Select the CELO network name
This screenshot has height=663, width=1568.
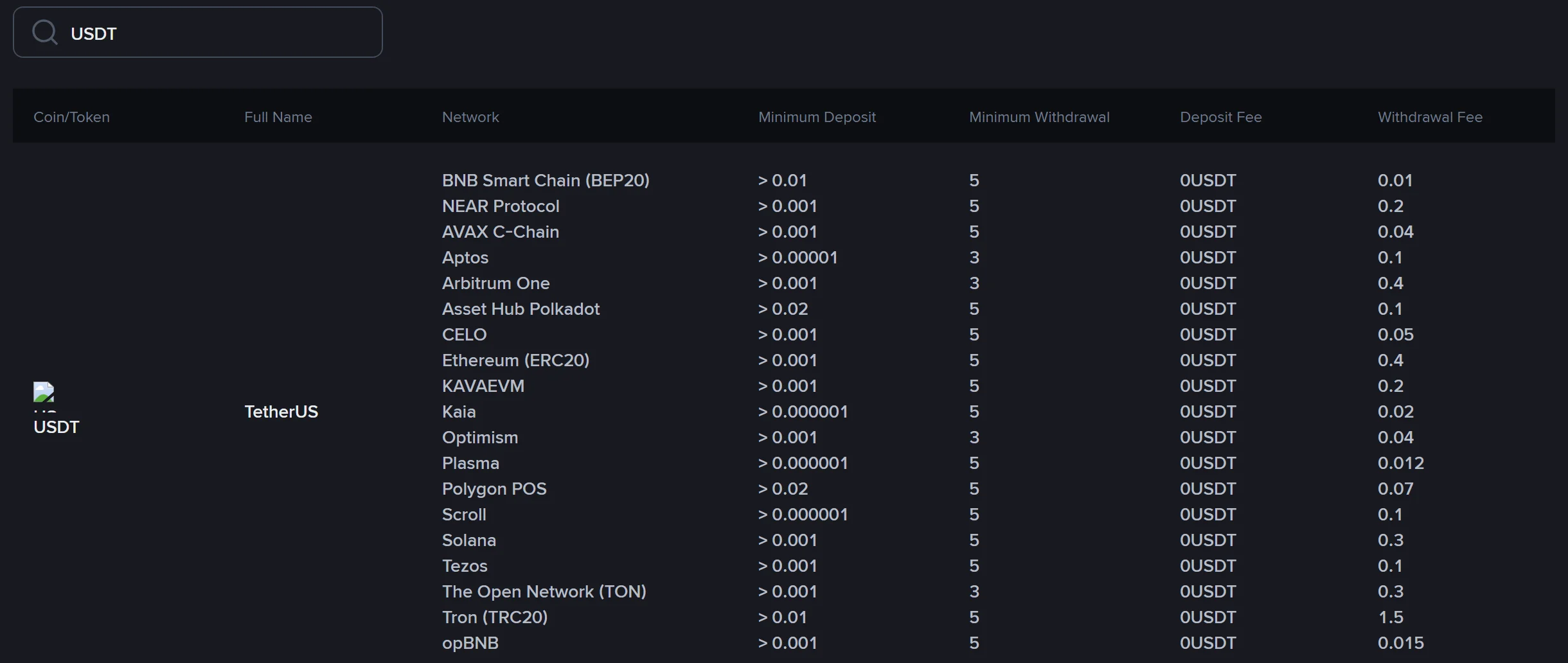point(465,335)
